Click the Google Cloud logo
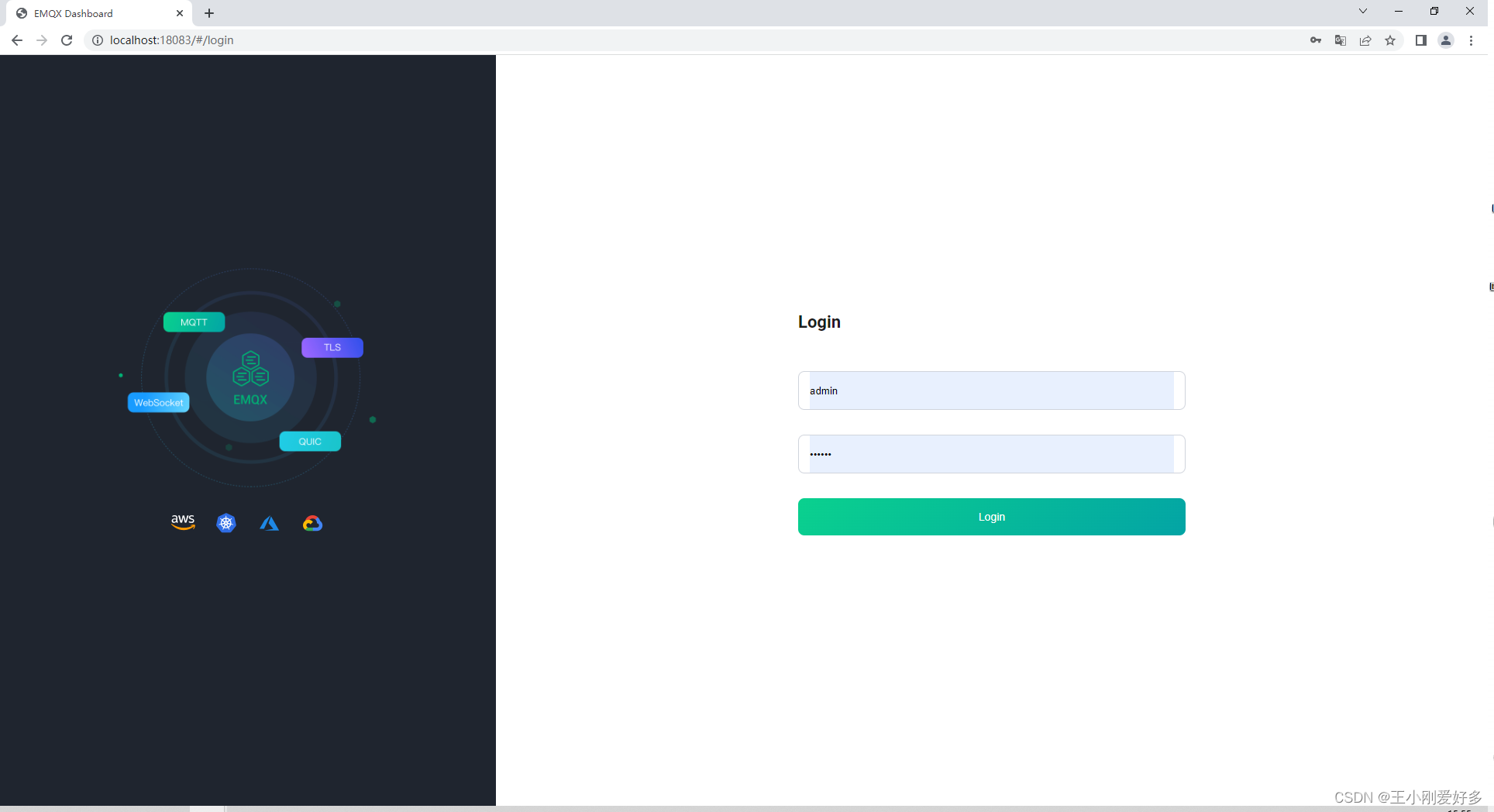1494x812 pixels. click(x=312, y=524)
